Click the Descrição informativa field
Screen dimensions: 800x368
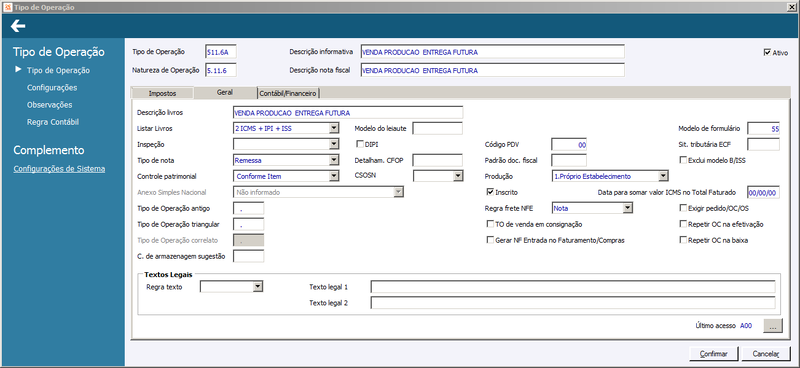click(492, 52)
